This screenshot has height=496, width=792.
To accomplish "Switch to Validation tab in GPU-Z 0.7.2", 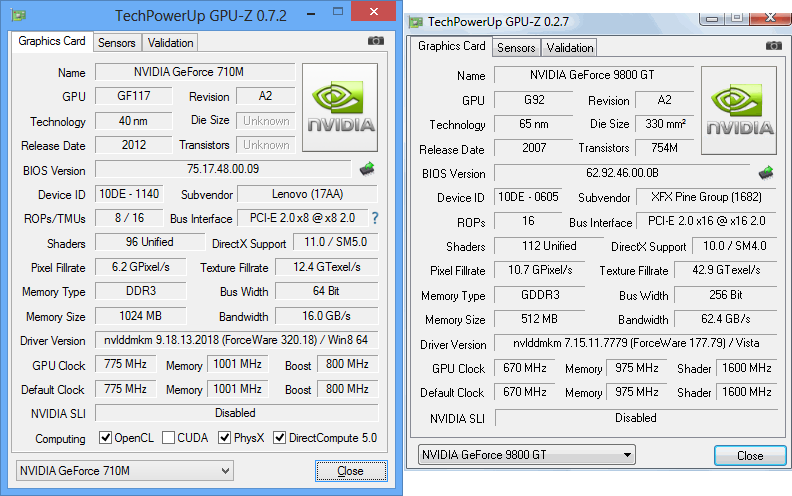I will [170, 43].
